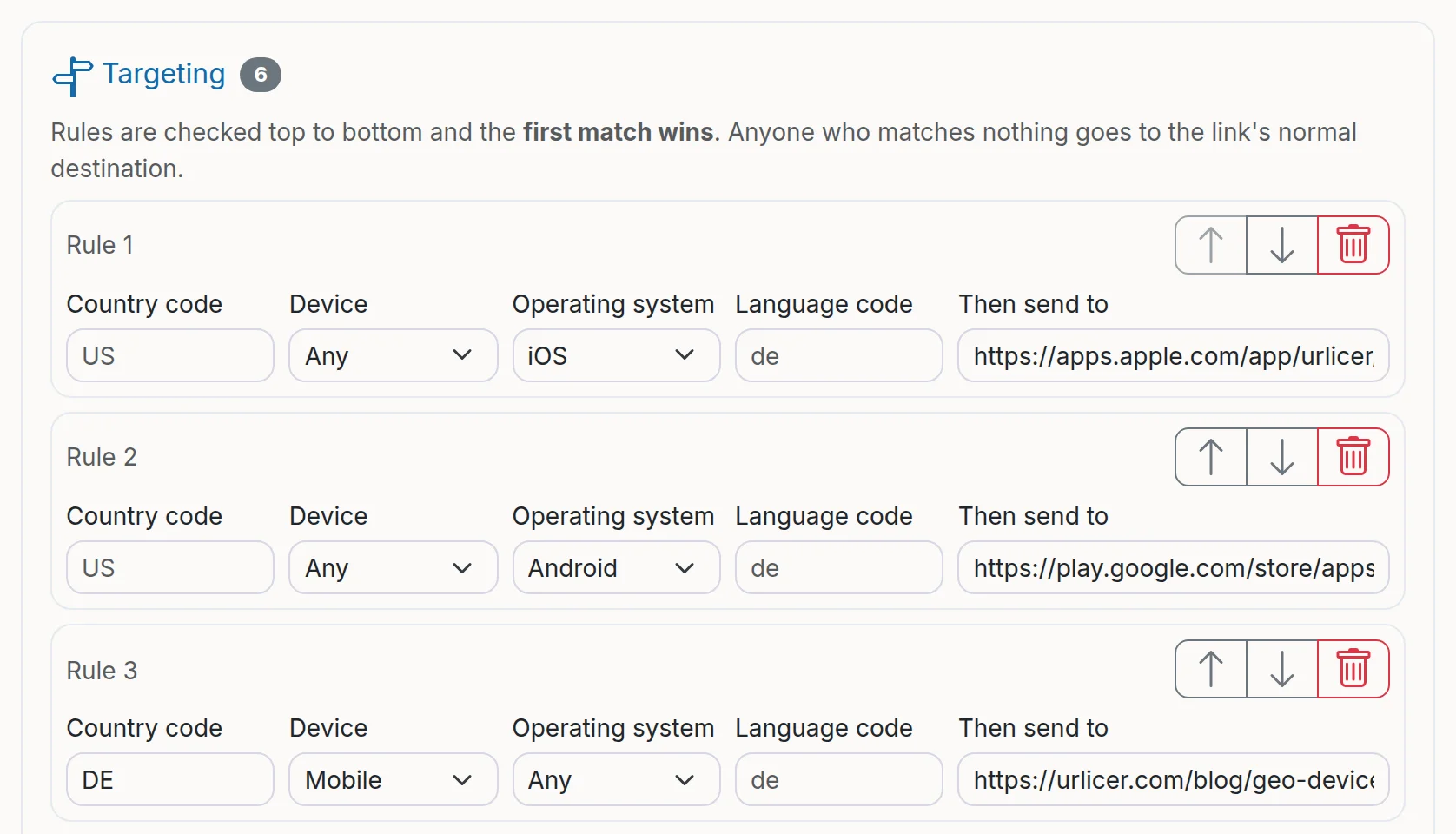Screen dimensions: 1456x834
Task: Move Rule 1 up with arrow icon
Action: [x=1211, y=245]
